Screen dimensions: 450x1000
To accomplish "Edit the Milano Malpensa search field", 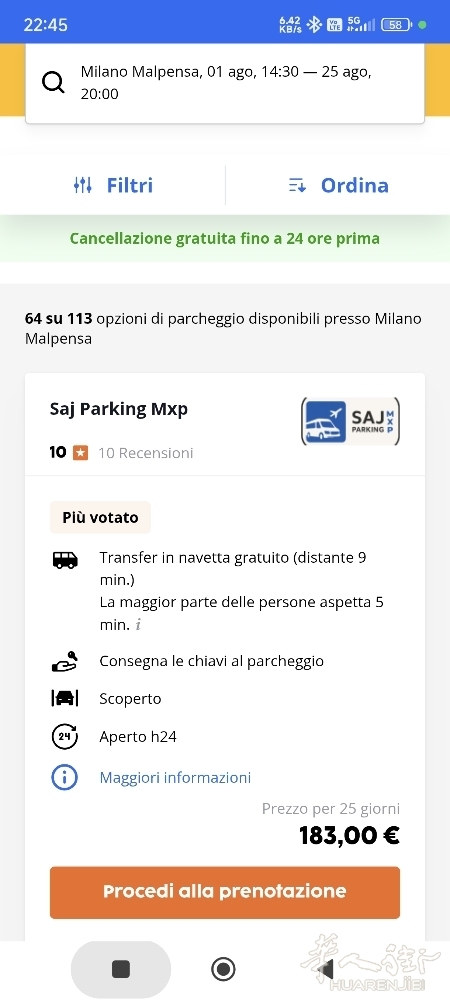I will pos(225,83).
